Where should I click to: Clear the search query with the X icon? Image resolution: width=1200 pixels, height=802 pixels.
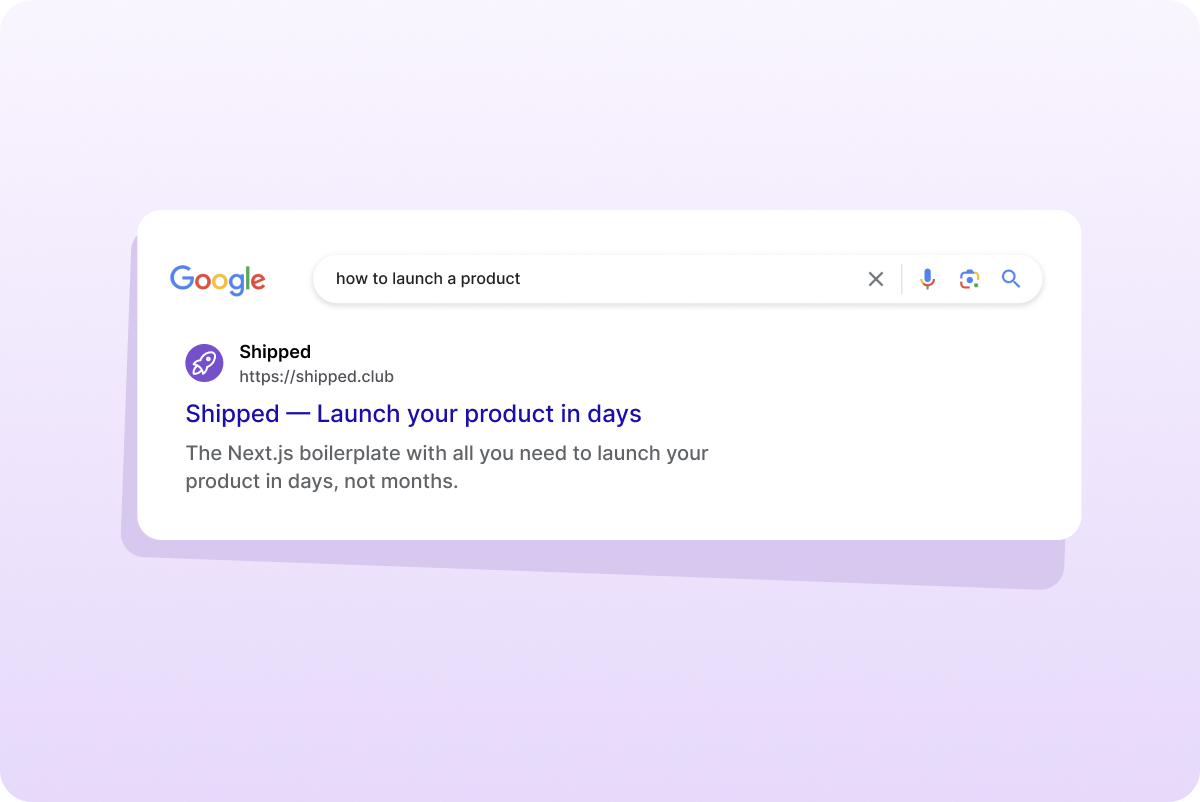(x=876, y=279)
